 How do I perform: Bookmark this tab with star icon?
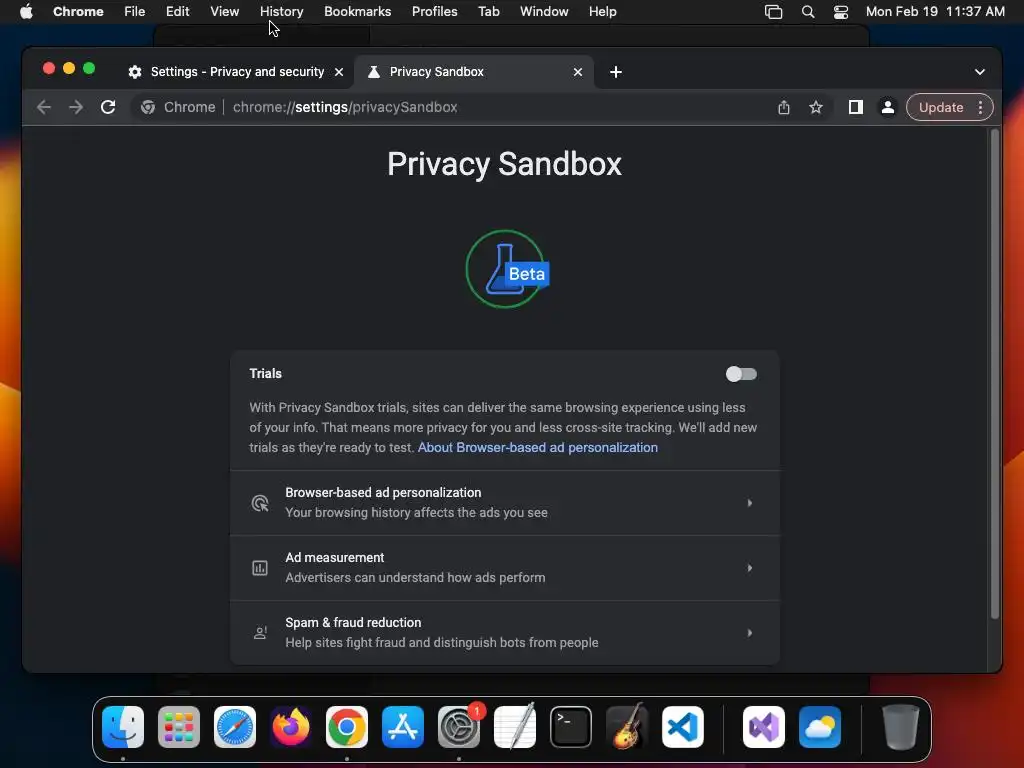point(816,107)
